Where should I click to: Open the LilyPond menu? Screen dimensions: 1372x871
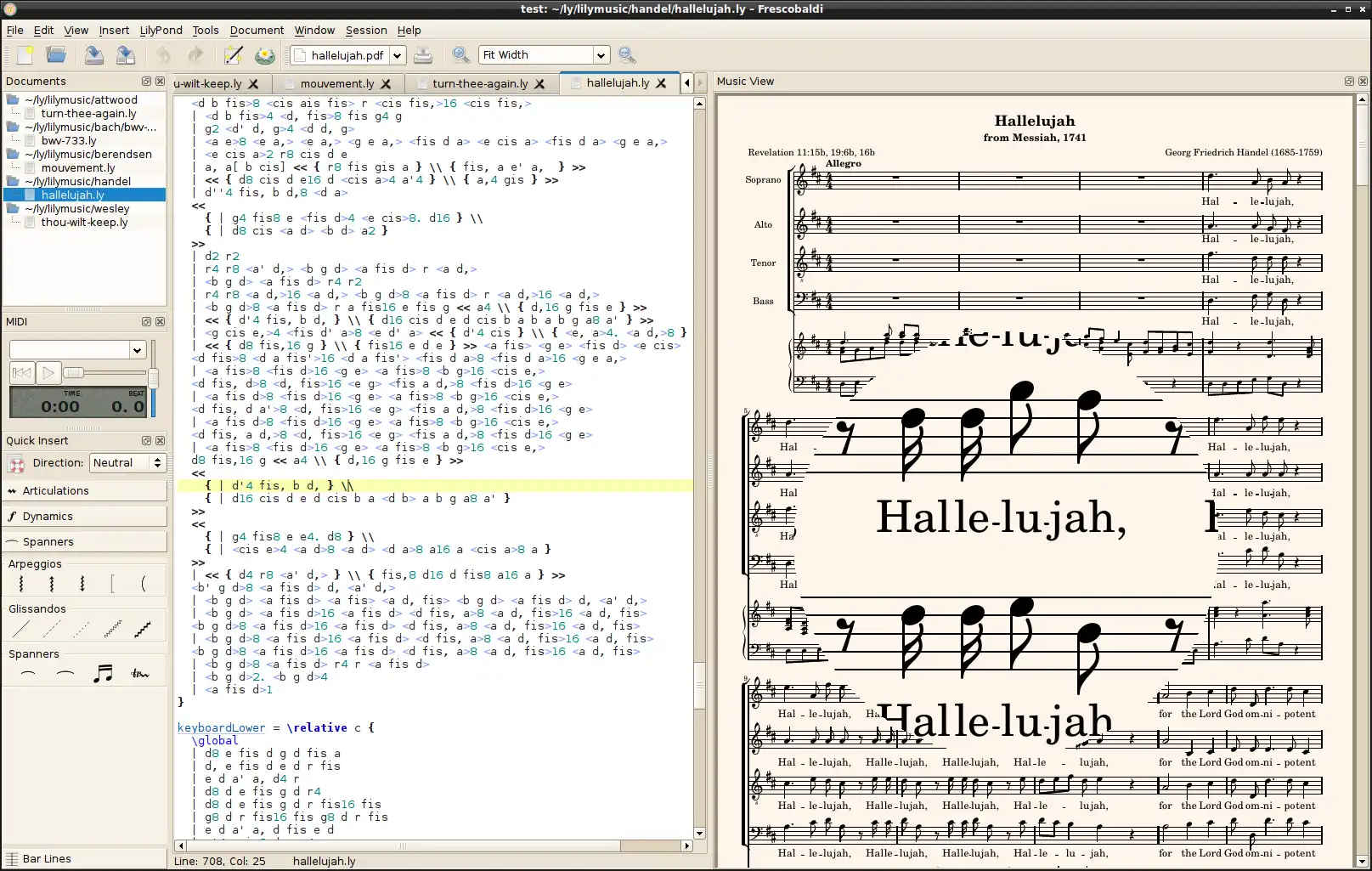(161, 31)
